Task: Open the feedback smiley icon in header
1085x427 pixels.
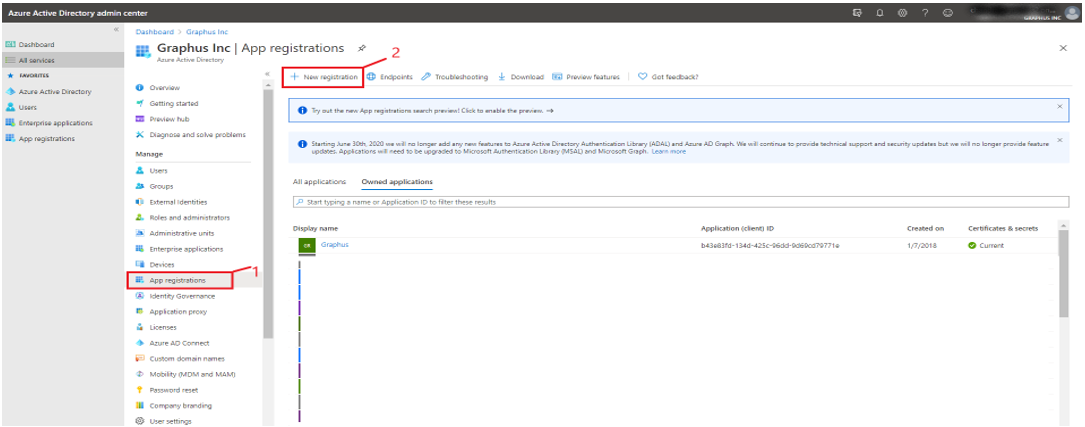Action: [948, 13]
